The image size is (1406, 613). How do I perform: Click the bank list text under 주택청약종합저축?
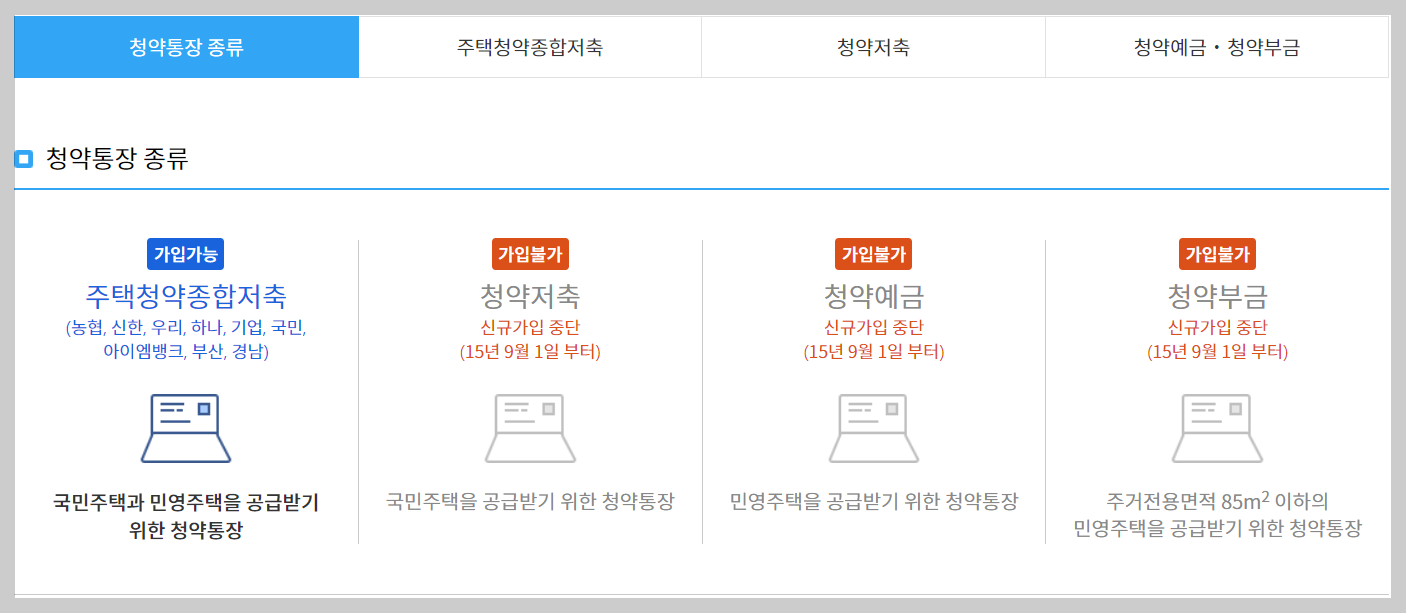point(185,337)
